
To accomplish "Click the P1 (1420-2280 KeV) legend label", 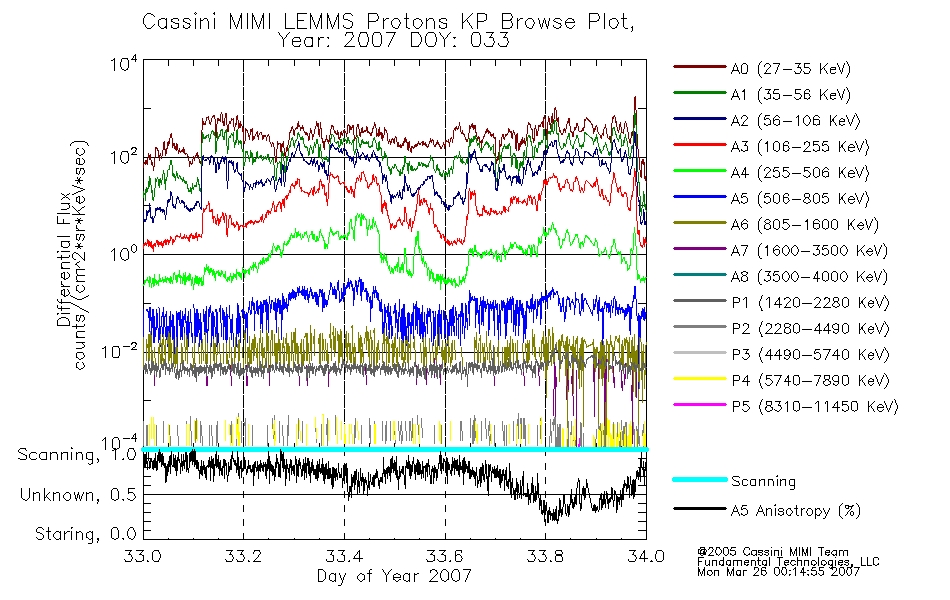I will 810,302.
